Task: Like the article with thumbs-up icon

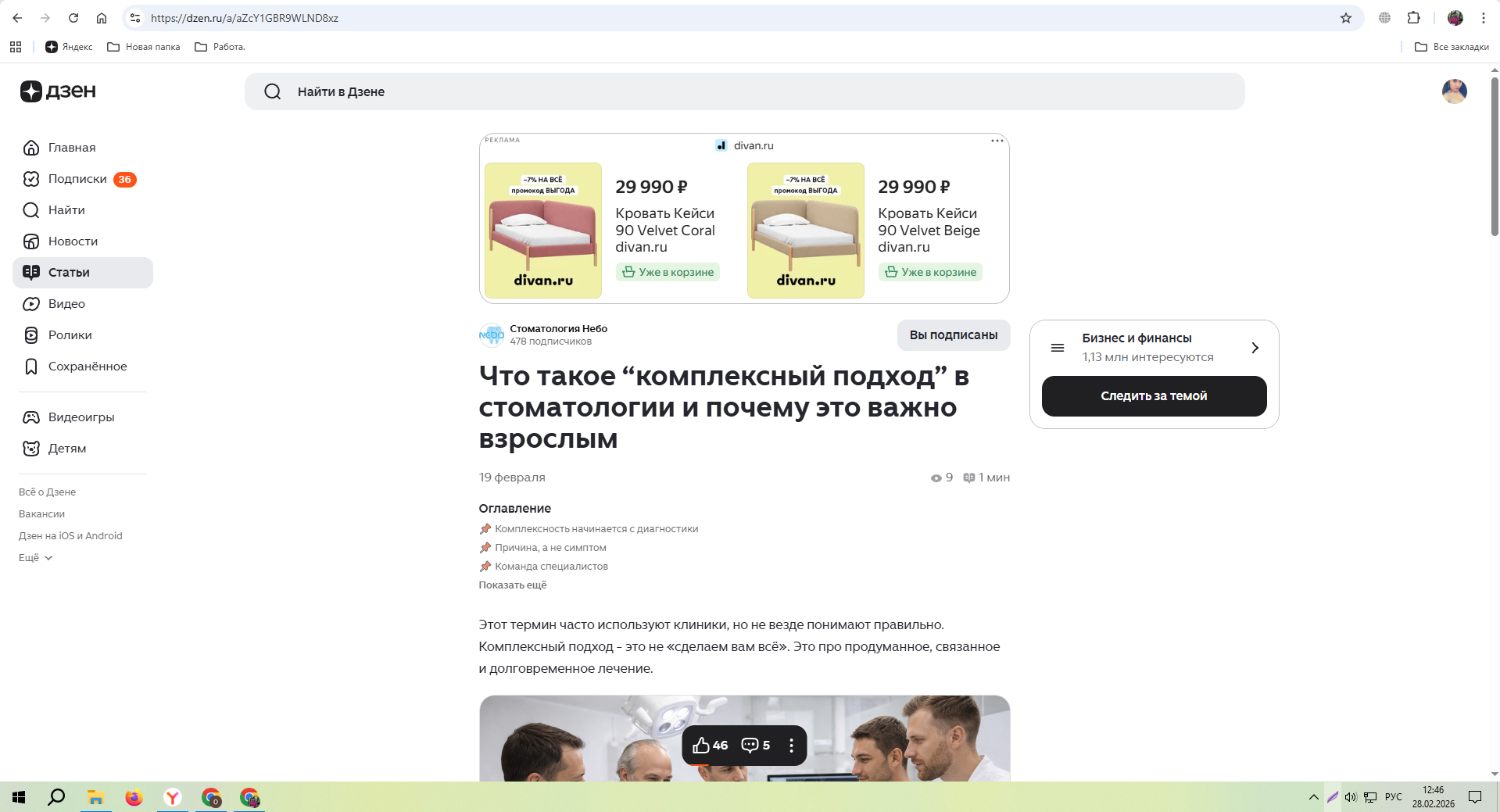Action: (x=710, y=746)
